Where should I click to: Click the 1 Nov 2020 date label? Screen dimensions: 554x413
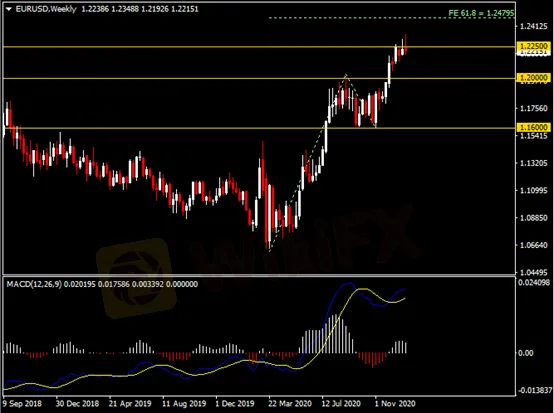(395, 403)
